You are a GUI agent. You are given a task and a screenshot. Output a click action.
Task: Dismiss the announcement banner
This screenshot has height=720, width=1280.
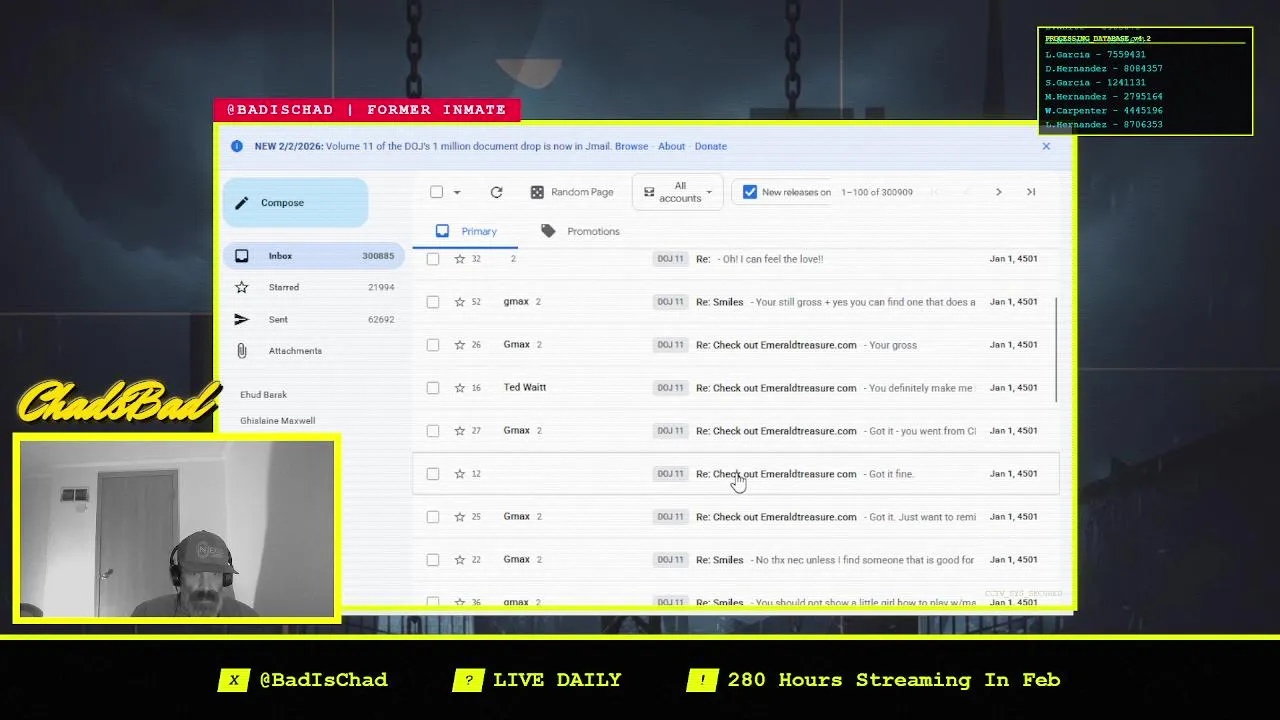tap(1046, 146)
